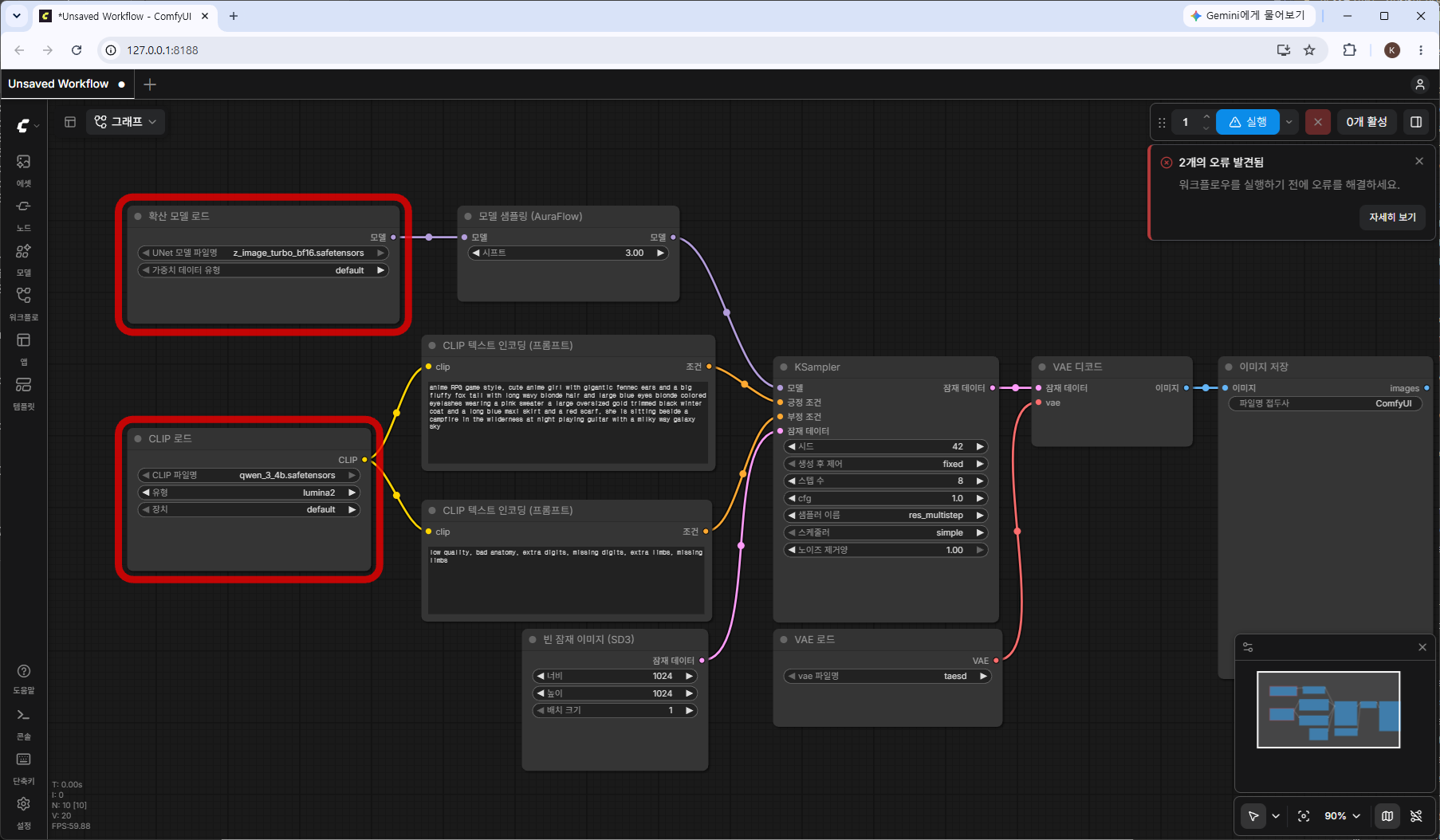This screenshot has width=1440, height=840.
Task: Toggle the right side panel button
Action: [x=1416, y=122]
